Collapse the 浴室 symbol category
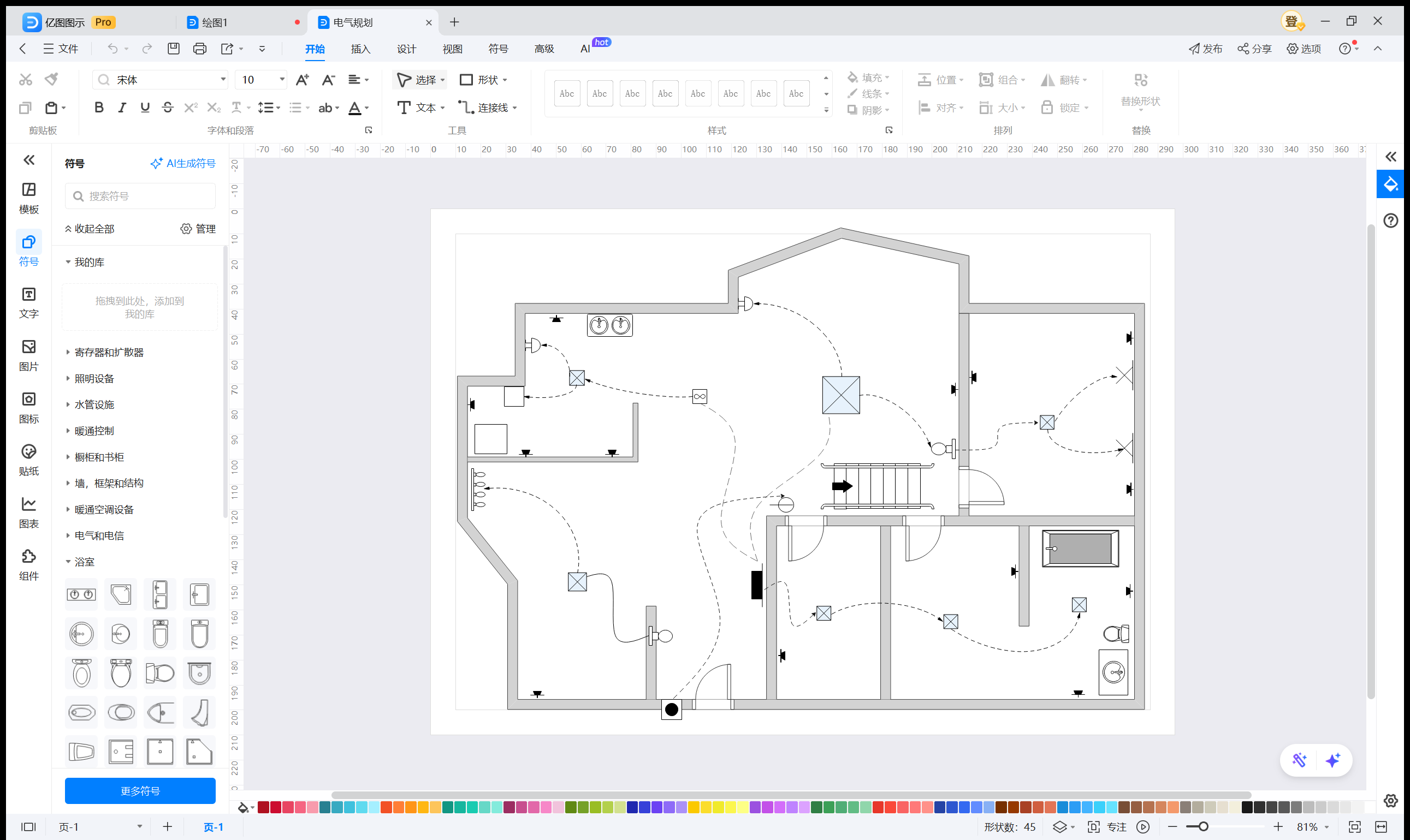The height and width of the screenshot is (840, 1410). [84, 562]
